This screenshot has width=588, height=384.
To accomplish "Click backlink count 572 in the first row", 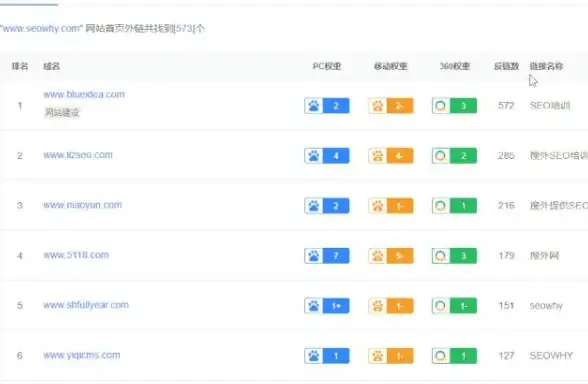I will point(506,106).
